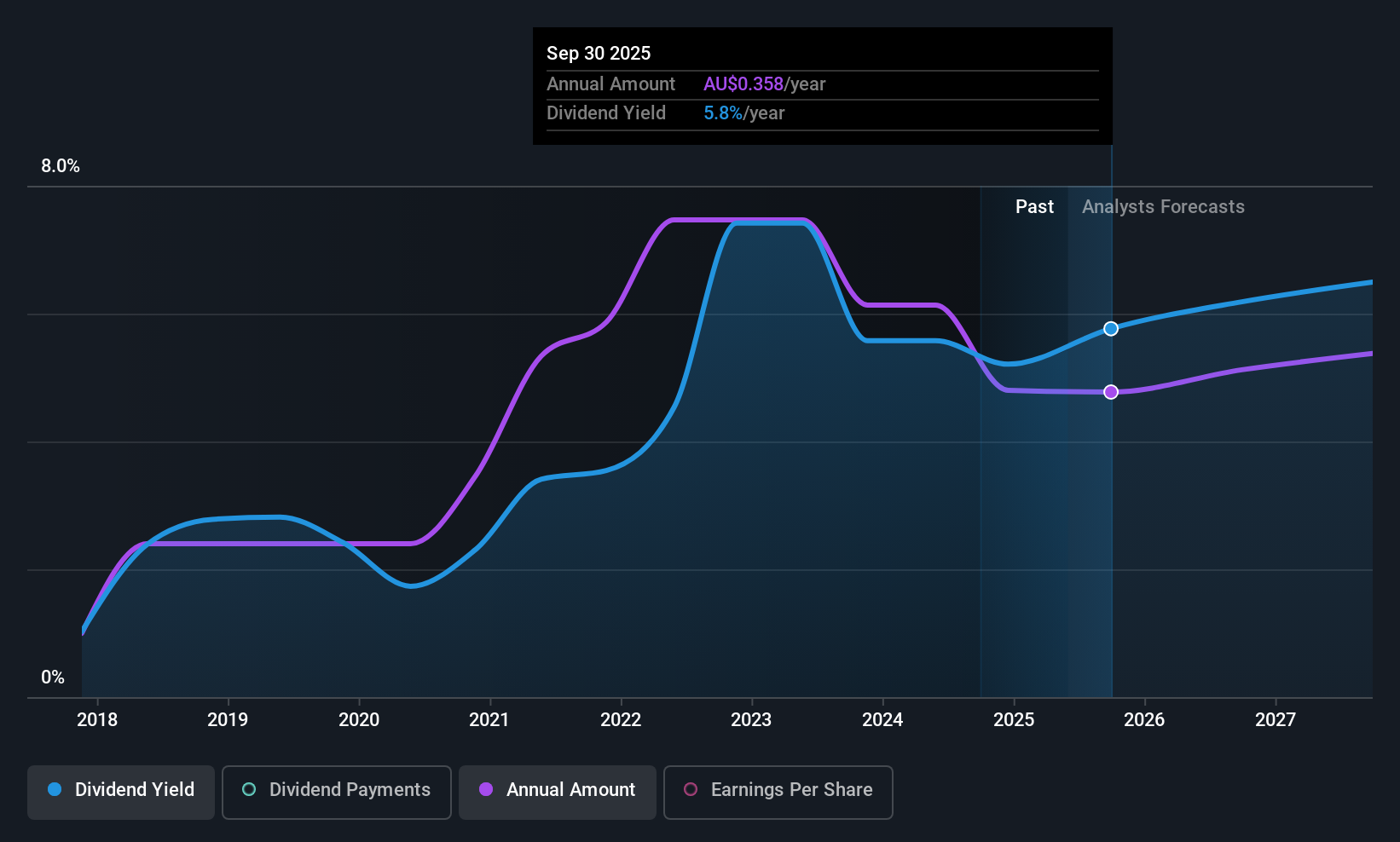Image resolution: width=1400 pixels, height=842 pixels.
Task: Click the 2023 x-axis label
Action: (x=751, y=719)
